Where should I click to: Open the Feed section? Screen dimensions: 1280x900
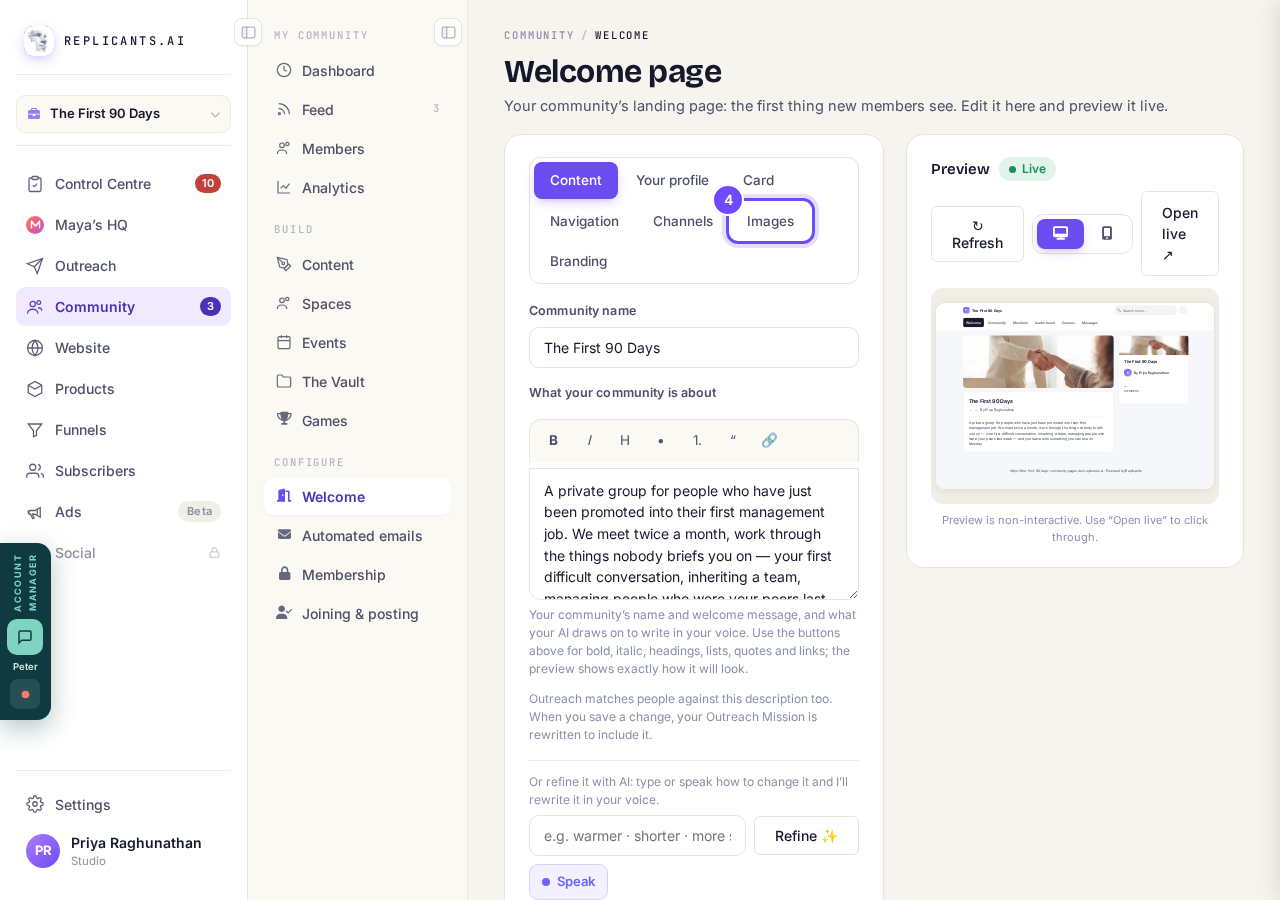[x=357, y=110]
